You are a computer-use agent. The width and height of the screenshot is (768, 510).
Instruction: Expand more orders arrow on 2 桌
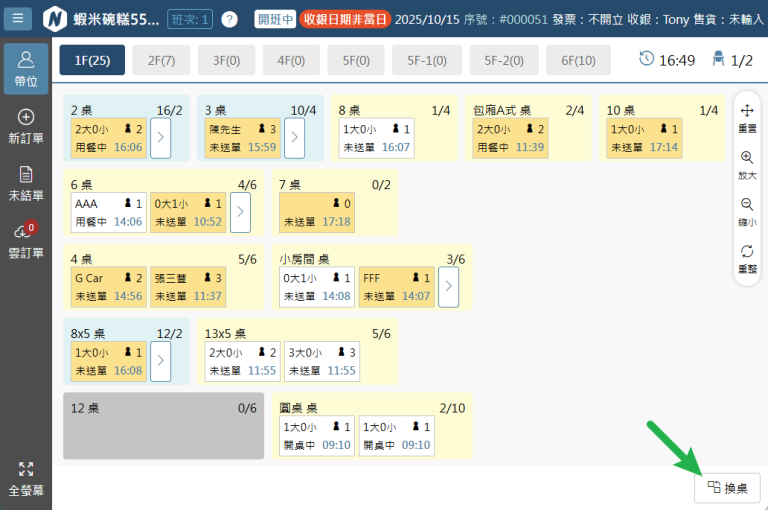(x=160, y=138)
